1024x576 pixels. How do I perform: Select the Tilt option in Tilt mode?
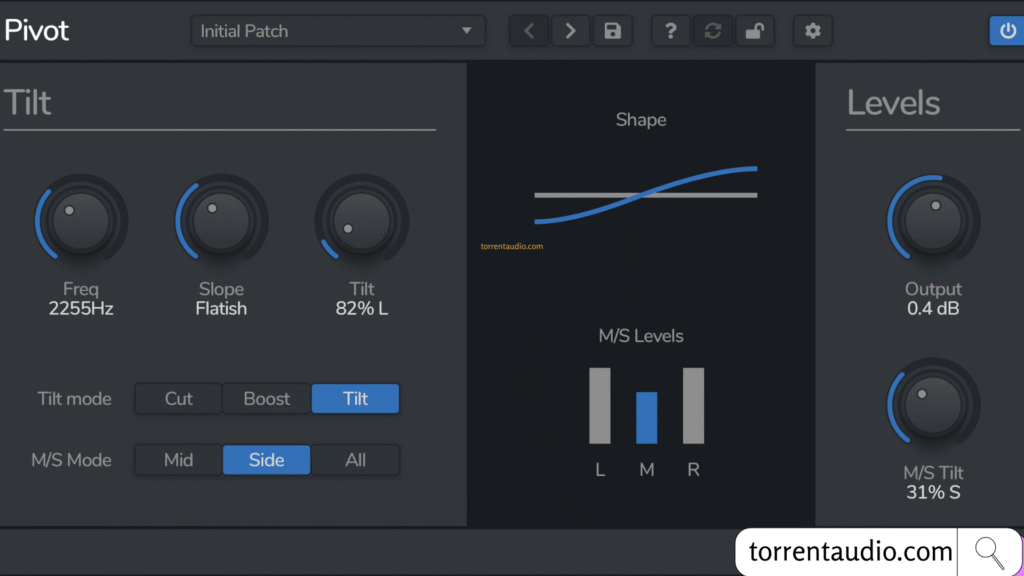[x=355, y=399]
